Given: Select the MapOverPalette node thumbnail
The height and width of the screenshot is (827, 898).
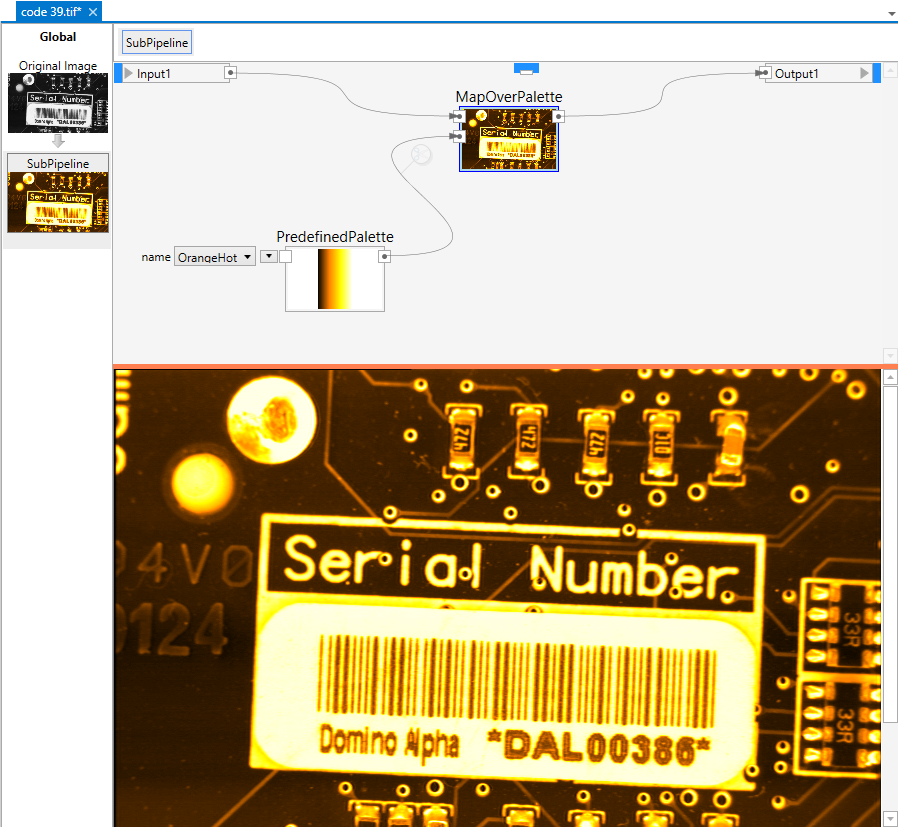Looking at the screenshot, I should coord(509,139).
